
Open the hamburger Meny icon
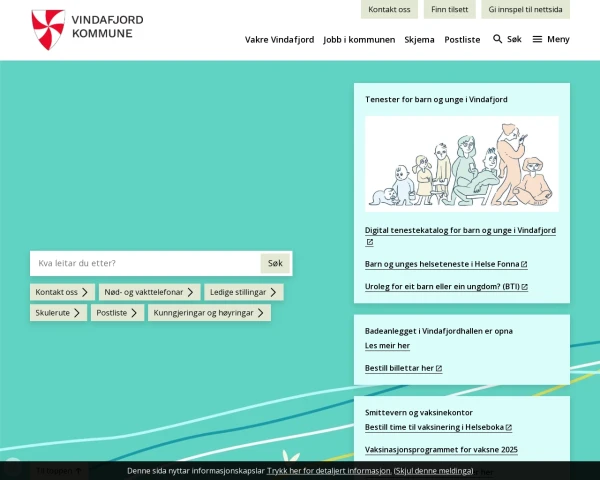(x=537, y=39)
